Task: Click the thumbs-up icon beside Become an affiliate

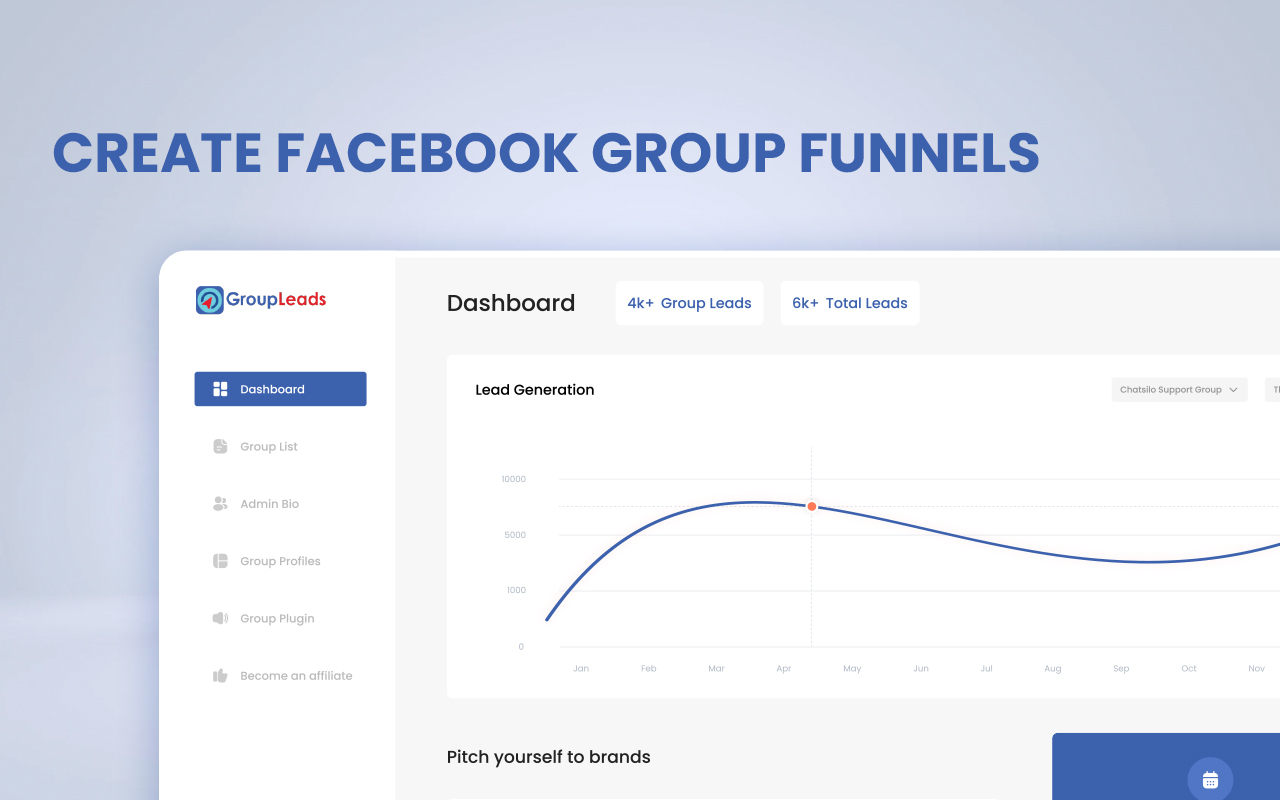Action: click(x=219, y=675)
